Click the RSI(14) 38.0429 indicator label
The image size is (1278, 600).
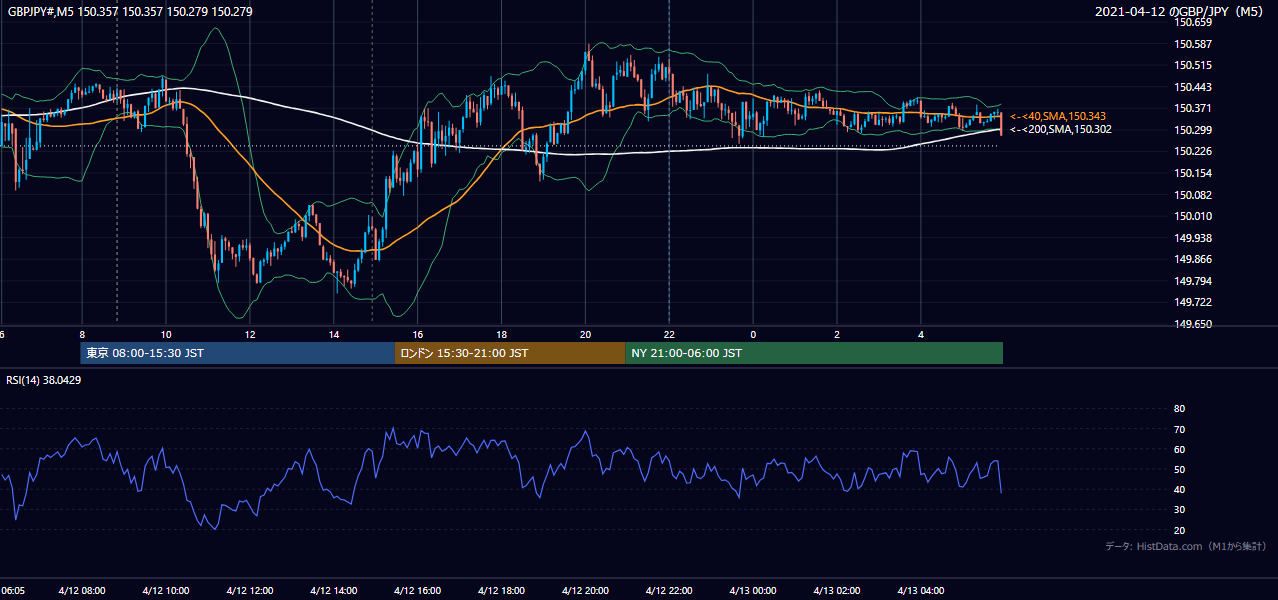tap(44, 380)
